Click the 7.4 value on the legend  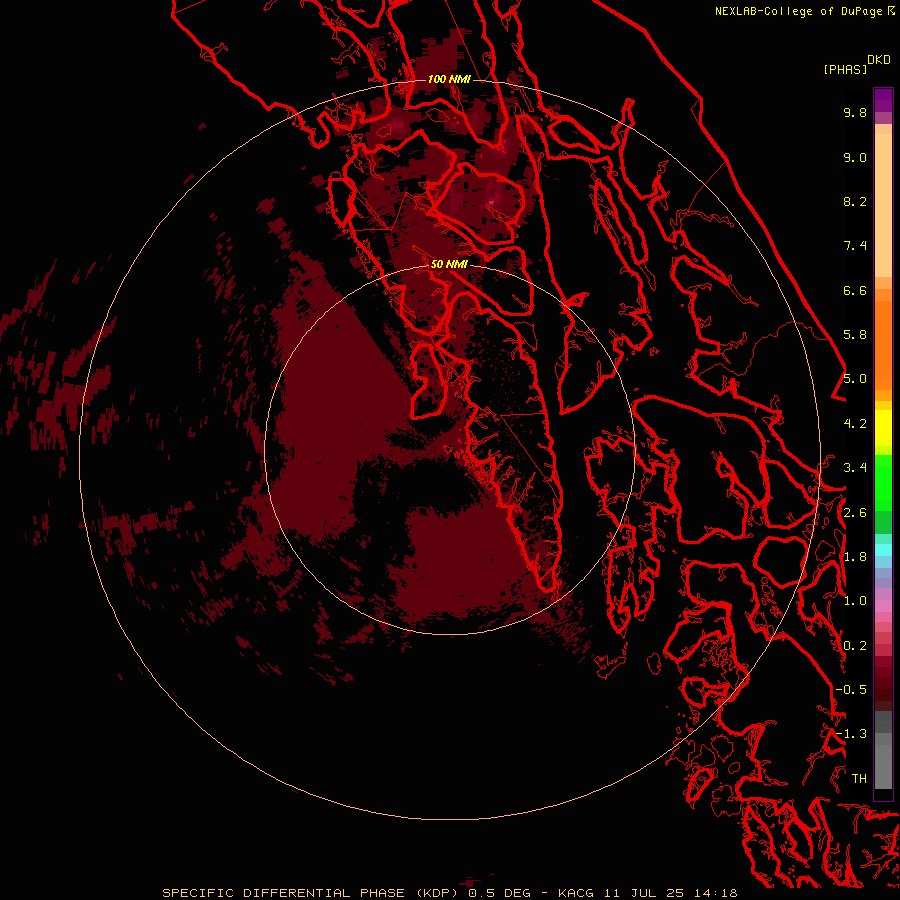855,246
